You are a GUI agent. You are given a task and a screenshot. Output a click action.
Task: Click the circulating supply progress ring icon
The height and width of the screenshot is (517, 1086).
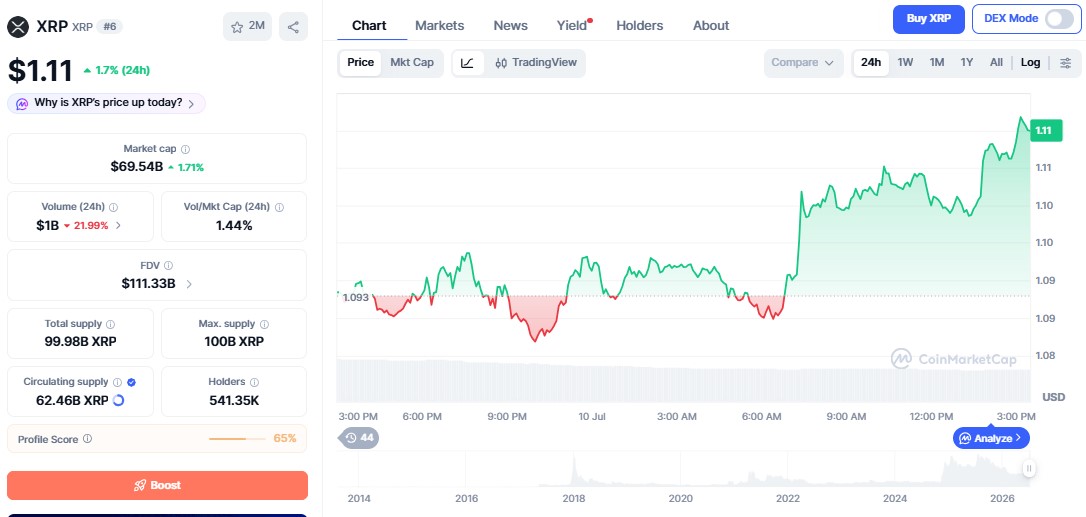tap(118, 400)
